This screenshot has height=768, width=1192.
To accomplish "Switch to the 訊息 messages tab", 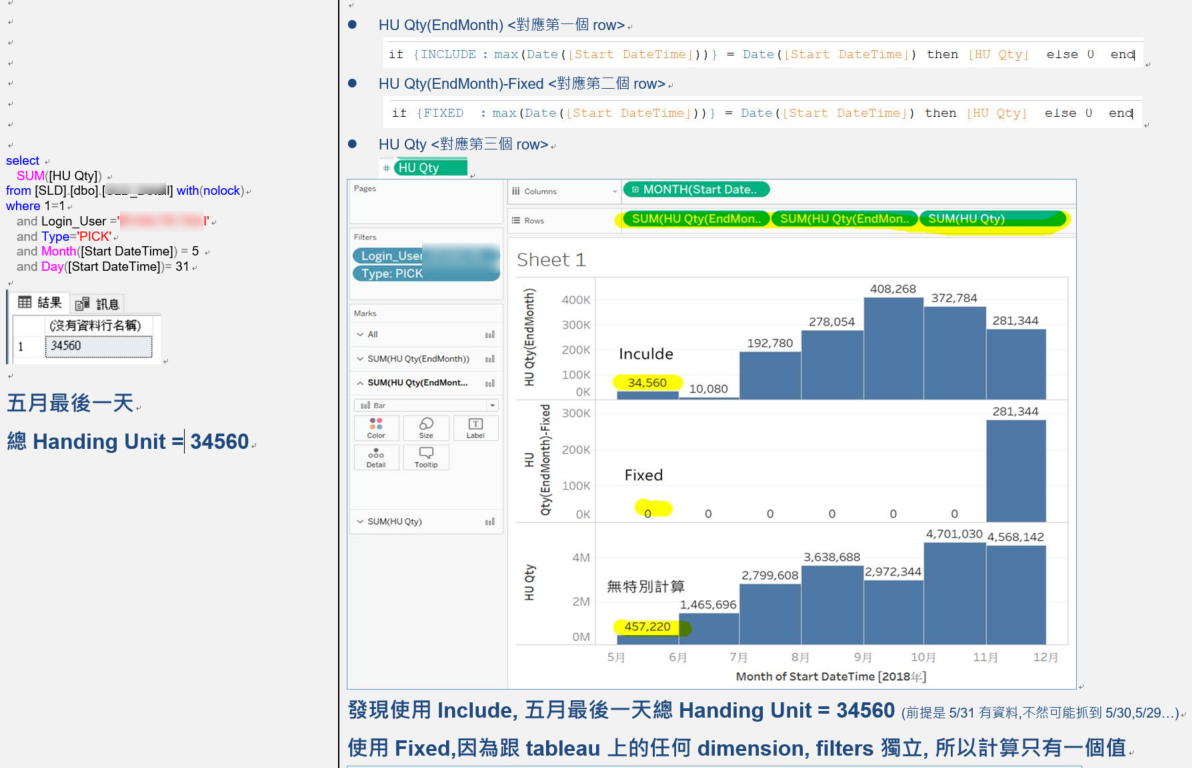I will pos(97,304).
